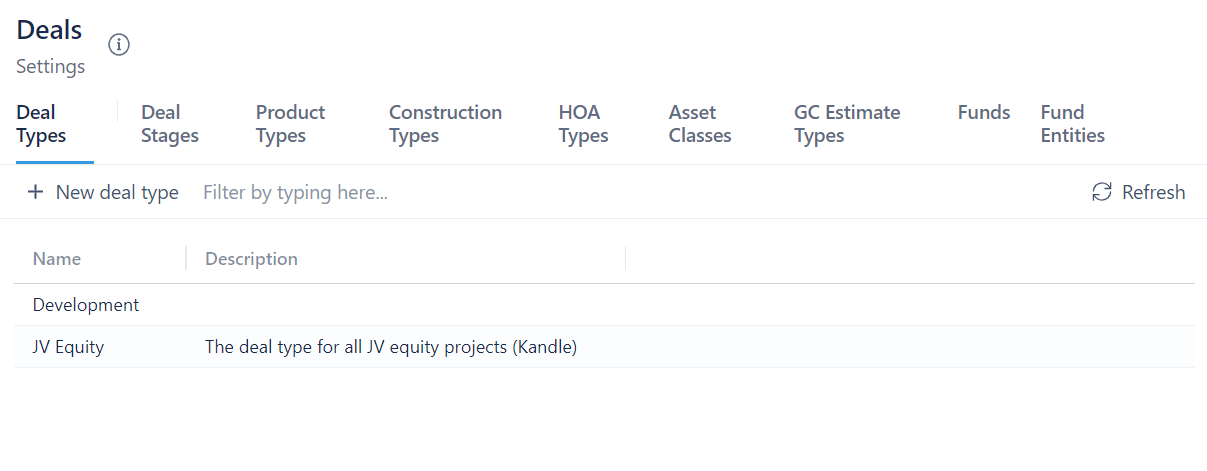Open the Asset Classes tab
The image size is (1207, 471).
pos(700,124)
